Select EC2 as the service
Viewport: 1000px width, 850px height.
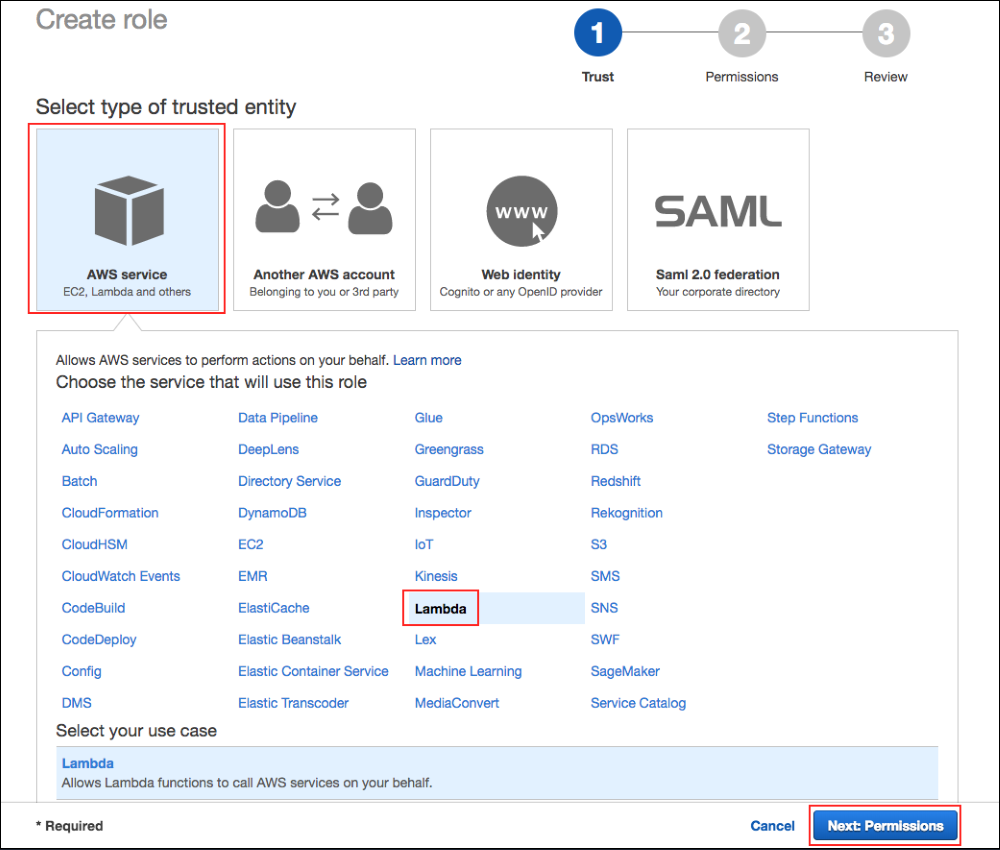pos(249,544)
